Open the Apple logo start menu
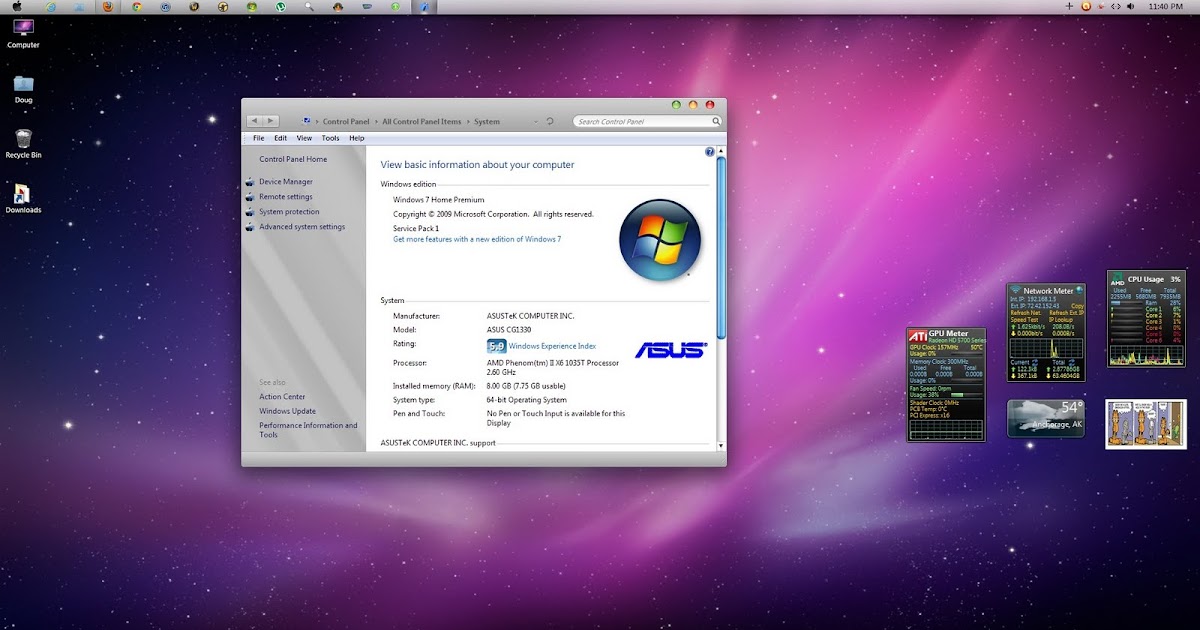Screen dimensions: 1200x630 tap(16, 6)
